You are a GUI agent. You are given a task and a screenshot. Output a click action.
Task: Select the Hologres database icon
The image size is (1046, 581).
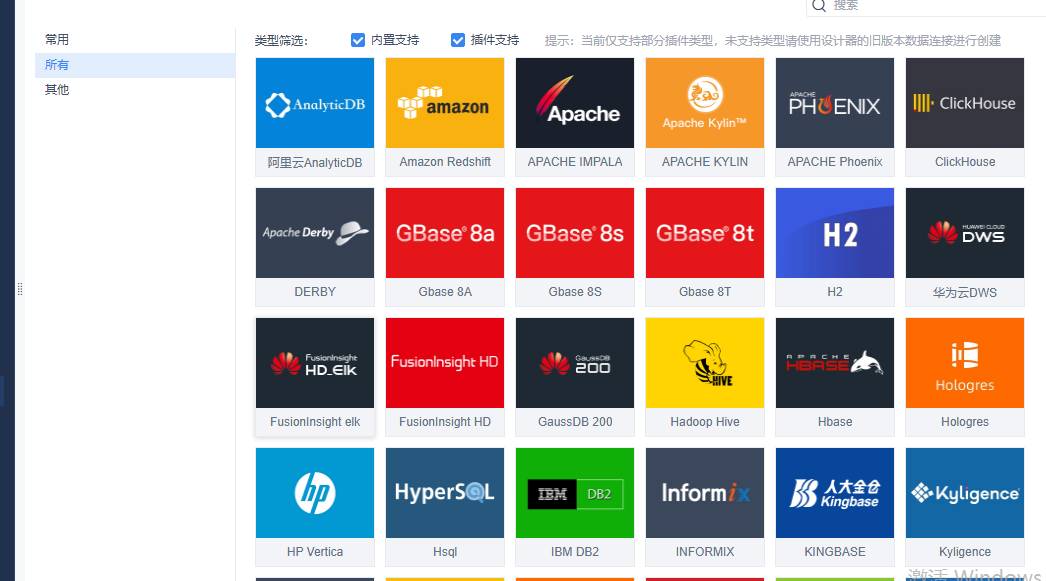pyautogui.click(x=965, y=363)
